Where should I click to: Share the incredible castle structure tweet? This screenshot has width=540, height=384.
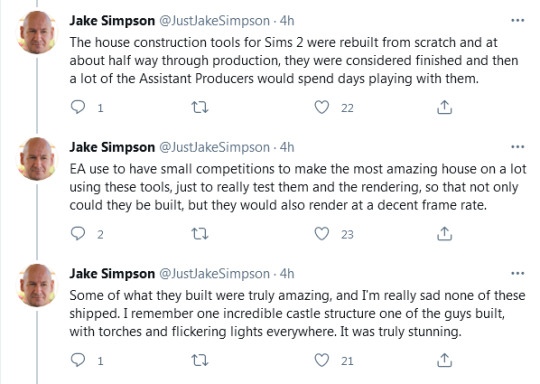pos(444,360)
